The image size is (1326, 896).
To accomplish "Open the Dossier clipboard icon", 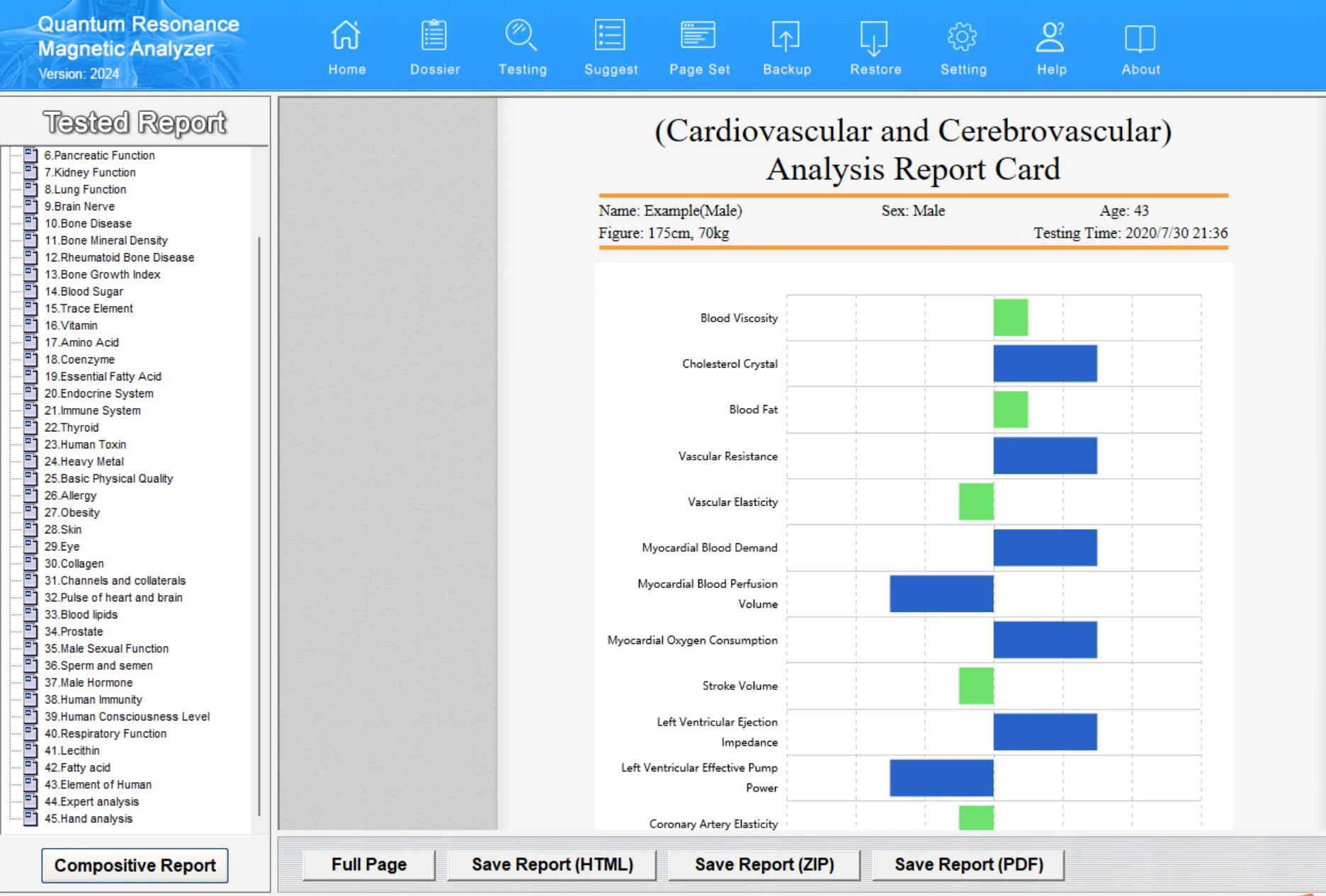I will tap(434, 35).
